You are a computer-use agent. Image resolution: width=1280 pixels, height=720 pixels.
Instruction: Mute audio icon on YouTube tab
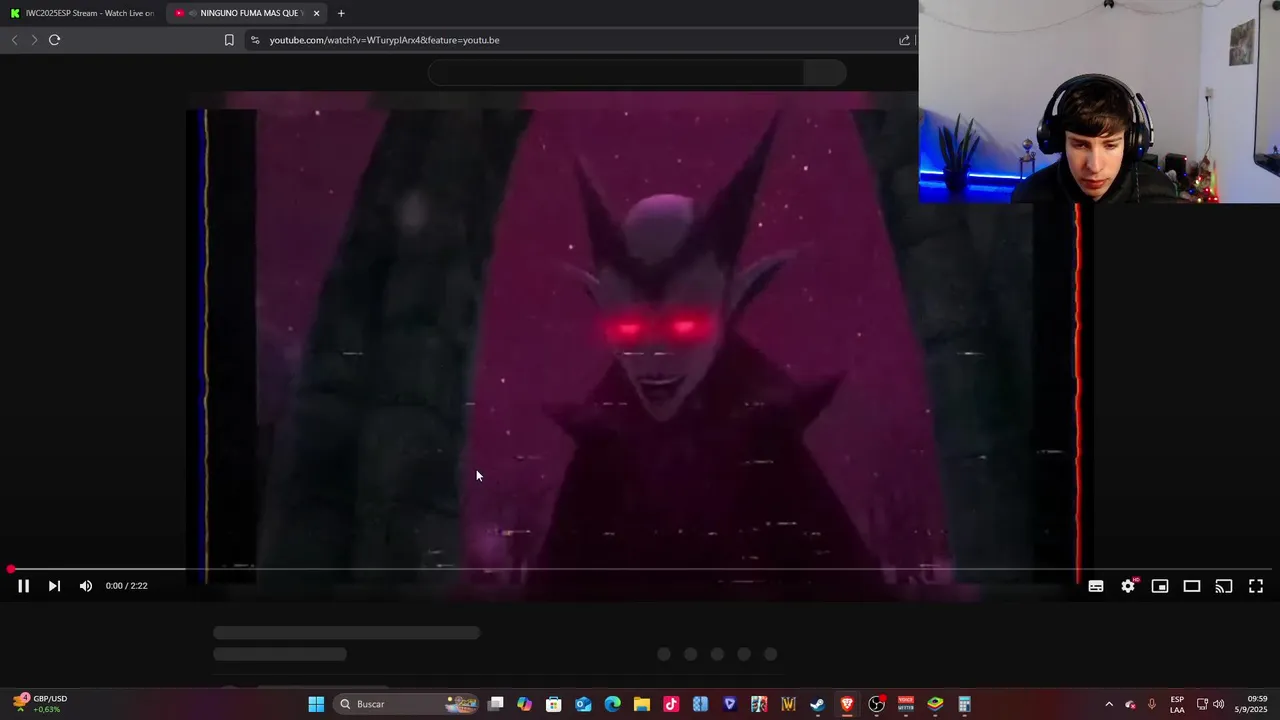coord(192,13)
